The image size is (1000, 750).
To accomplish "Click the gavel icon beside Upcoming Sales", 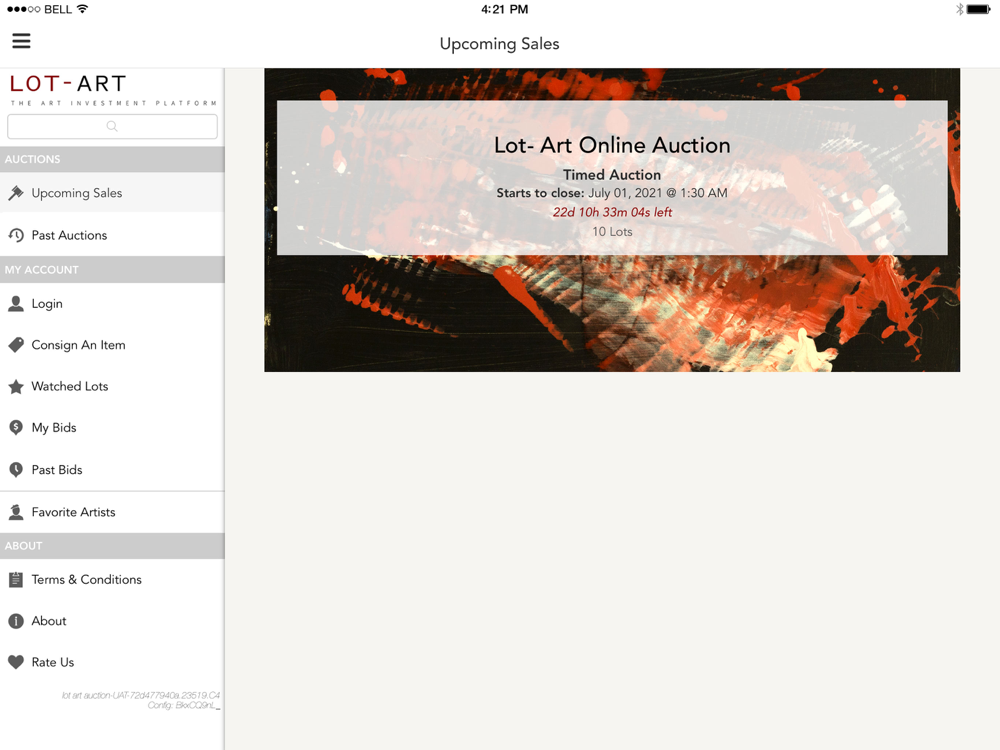I will pos(16,193).
